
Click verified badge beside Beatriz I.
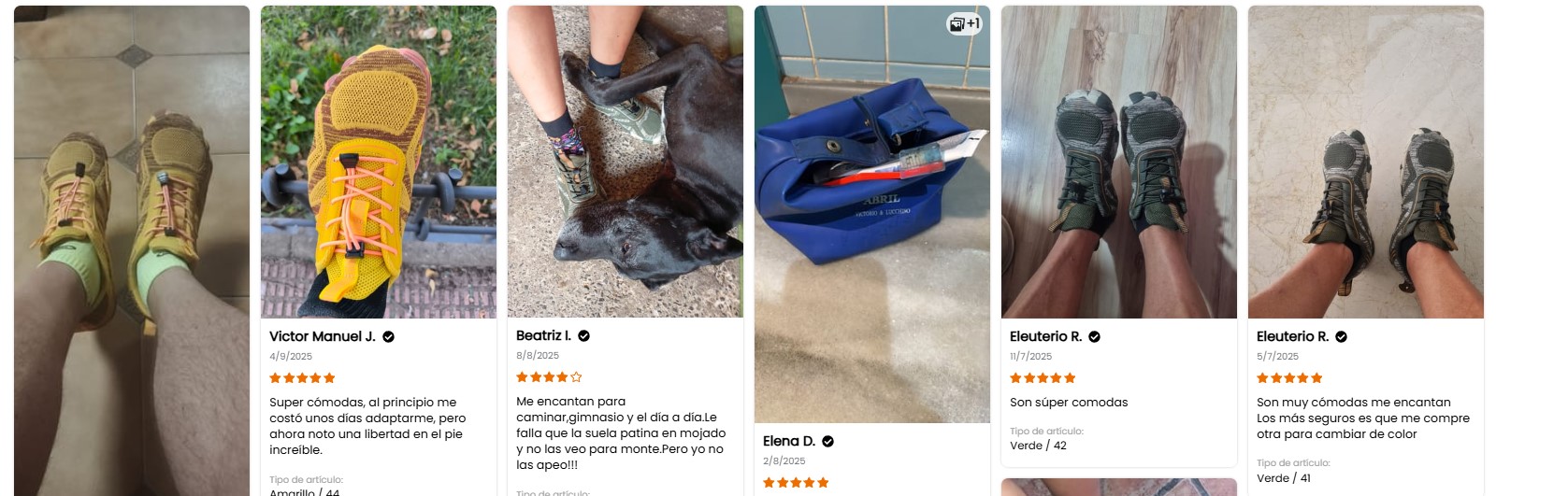click(584, 335)
